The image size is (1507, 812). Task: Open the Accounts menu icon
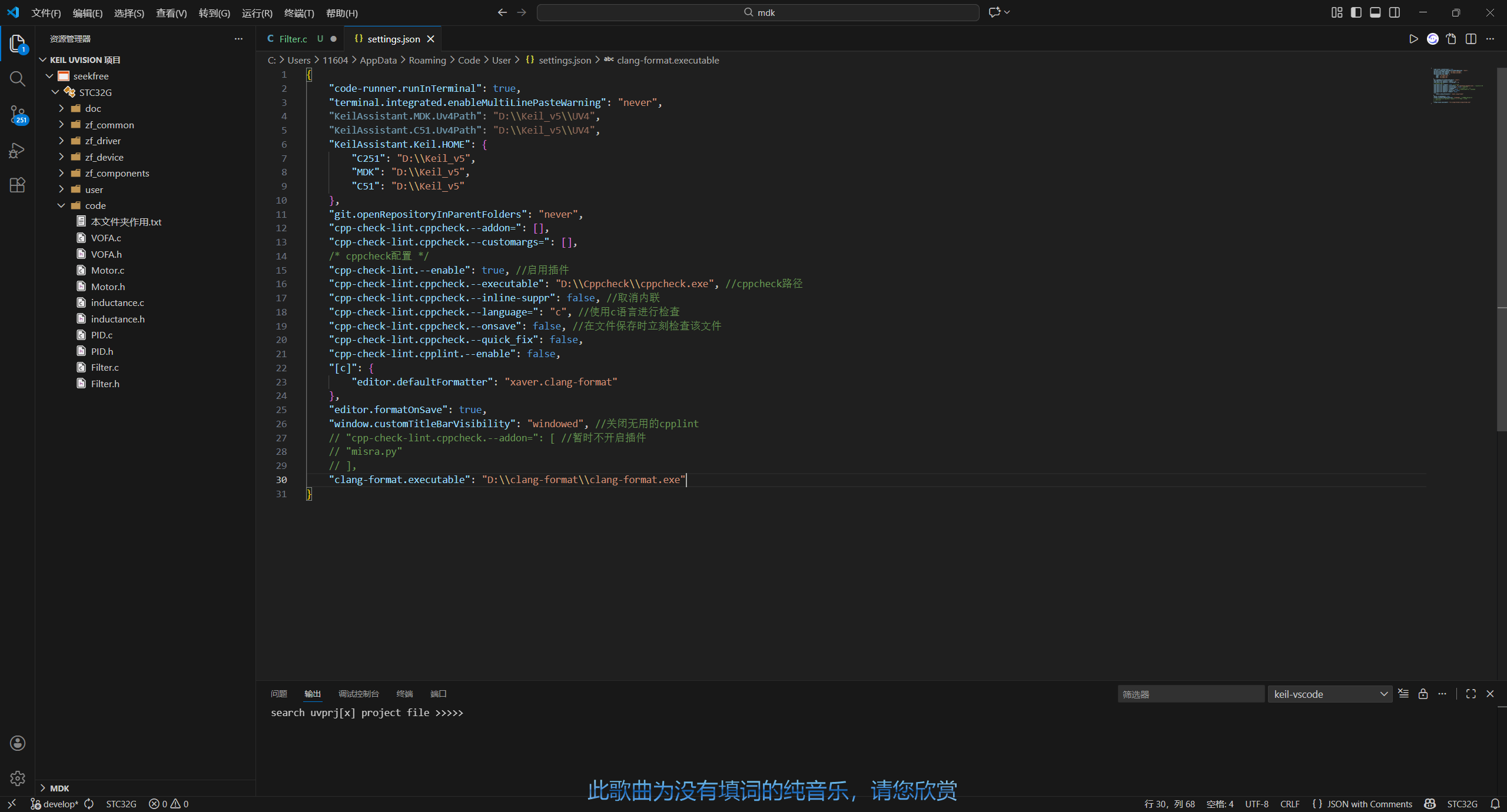click(18, 743)
